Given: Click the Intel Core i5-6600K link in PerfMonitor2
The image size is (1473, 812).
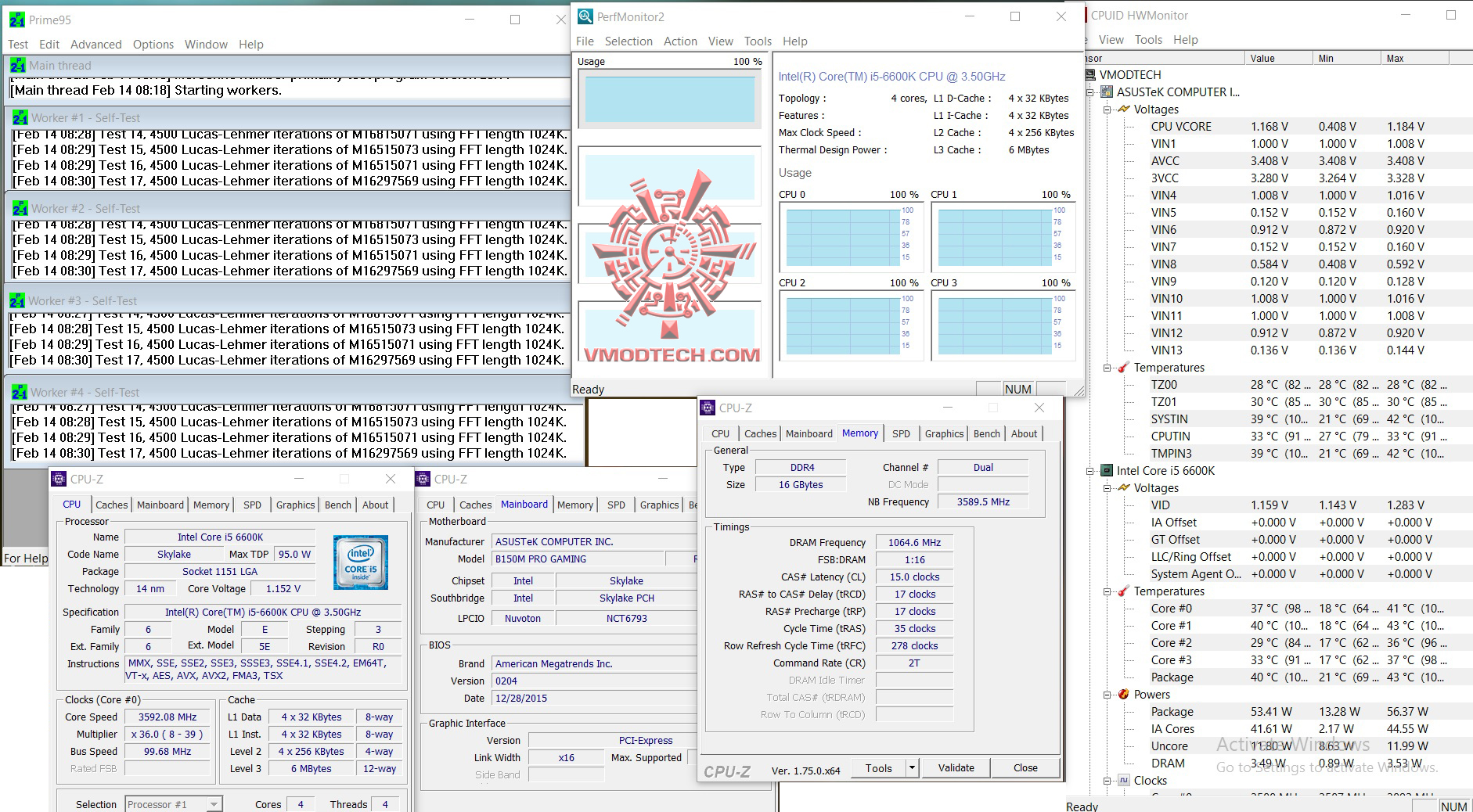Looking at the screenshot, I should [x=891, y=77].
